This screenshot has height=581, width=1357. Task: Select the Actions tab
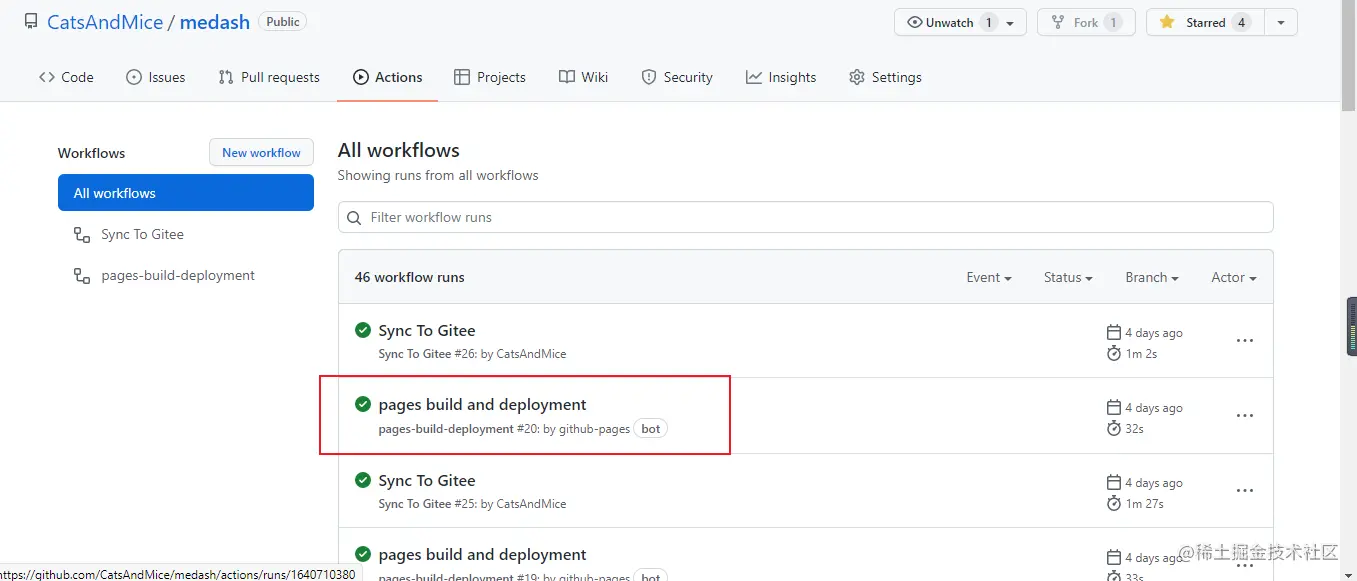point(388,77)
